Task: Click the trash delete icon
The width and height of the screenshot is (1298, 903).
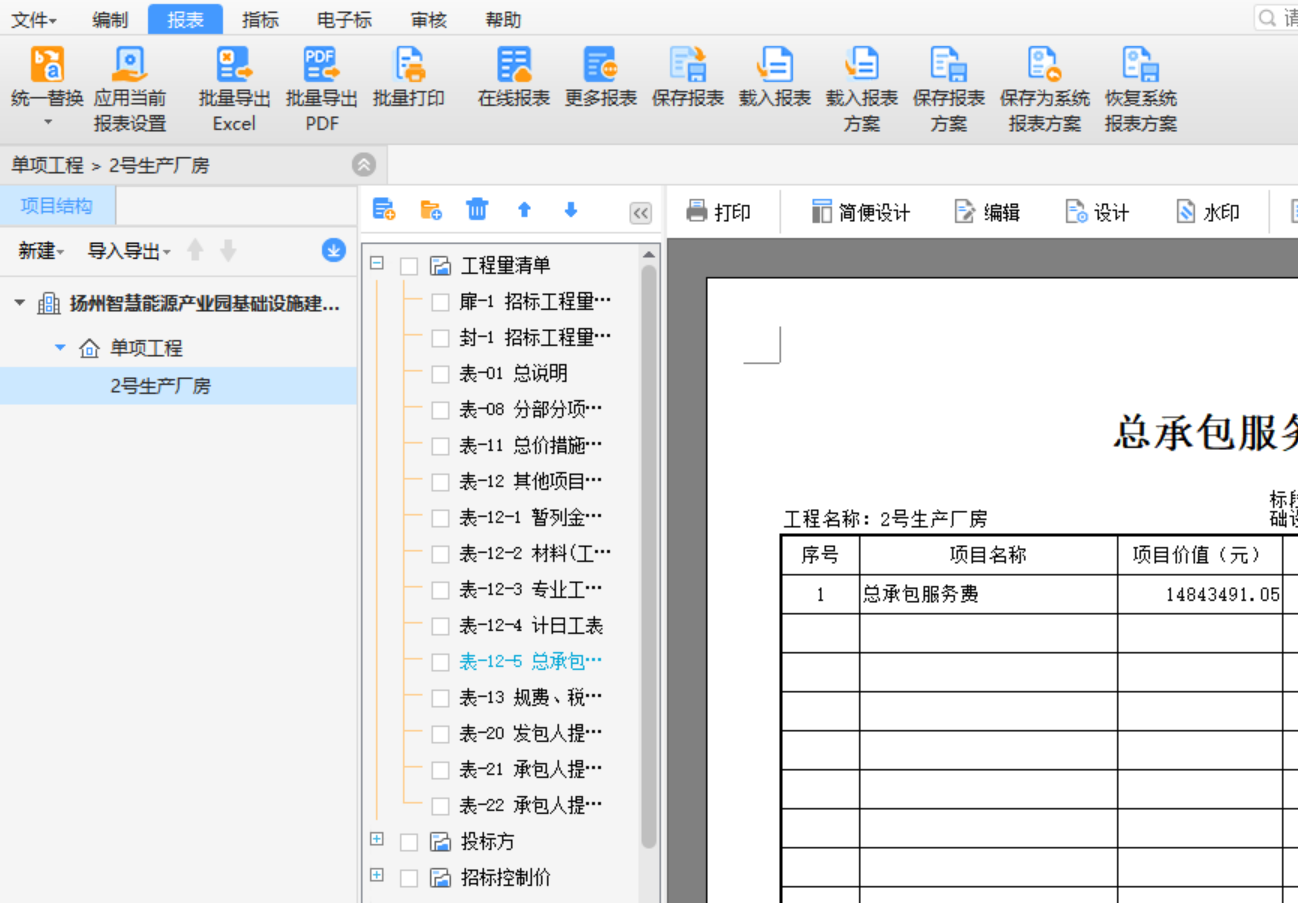Action: [x=478, y=209]
